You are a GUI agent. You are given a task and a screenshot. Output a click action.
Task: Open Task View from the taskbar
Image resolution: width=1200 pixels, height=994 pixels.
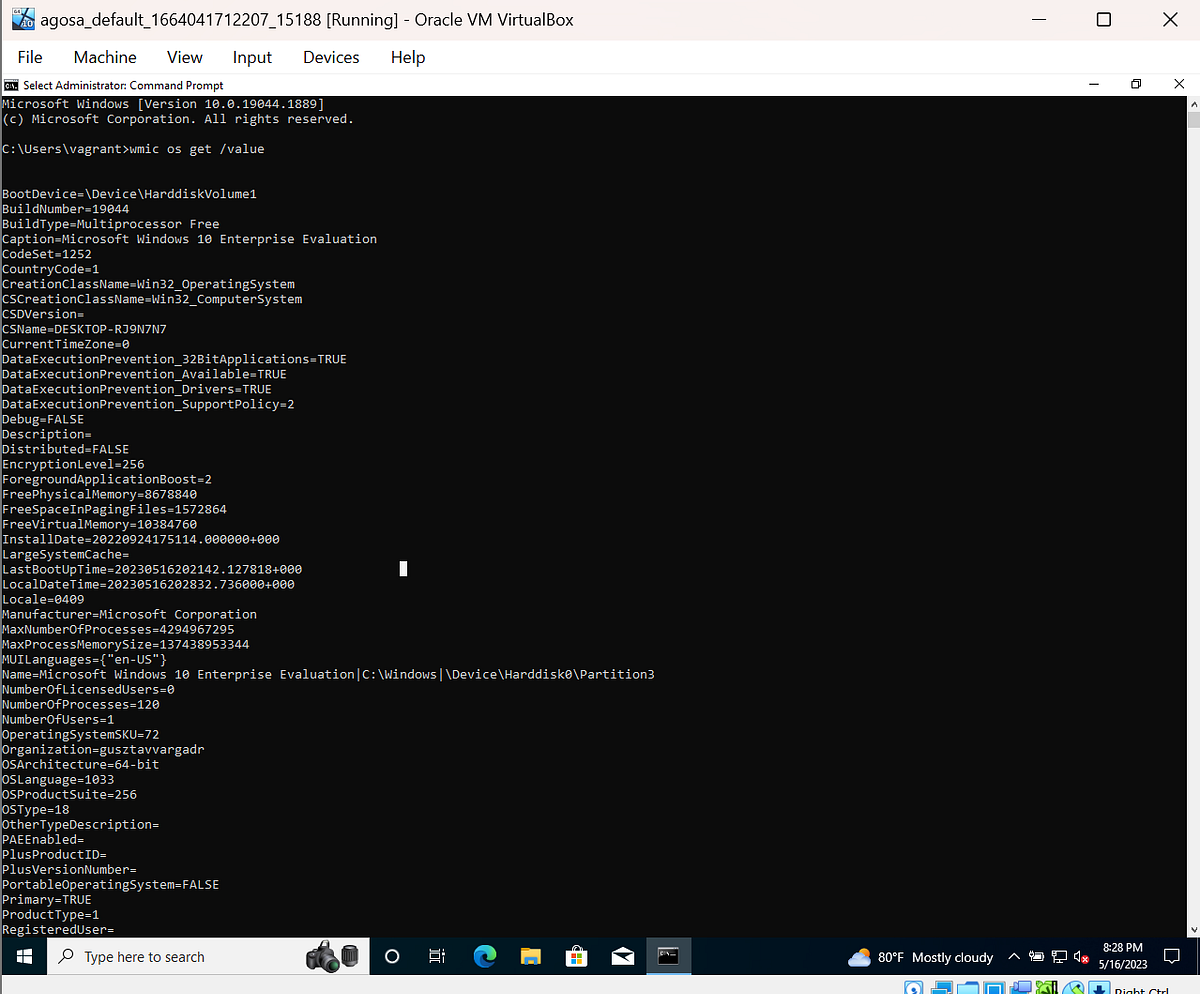pyautogui.click(x=436, y=956)
